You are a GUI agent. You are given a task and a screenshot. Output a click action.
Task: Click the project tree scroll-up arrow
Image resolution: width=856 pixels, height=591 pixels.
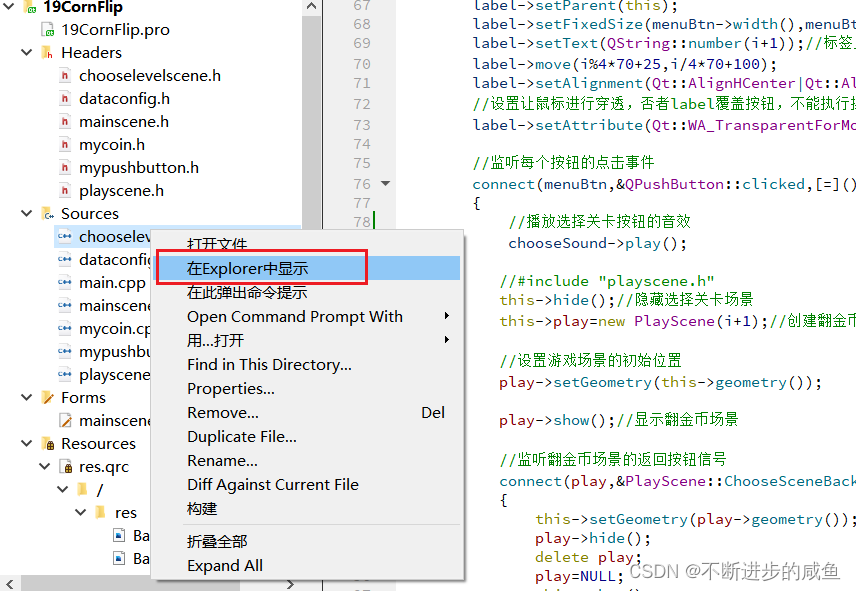(x=311, y=6)
